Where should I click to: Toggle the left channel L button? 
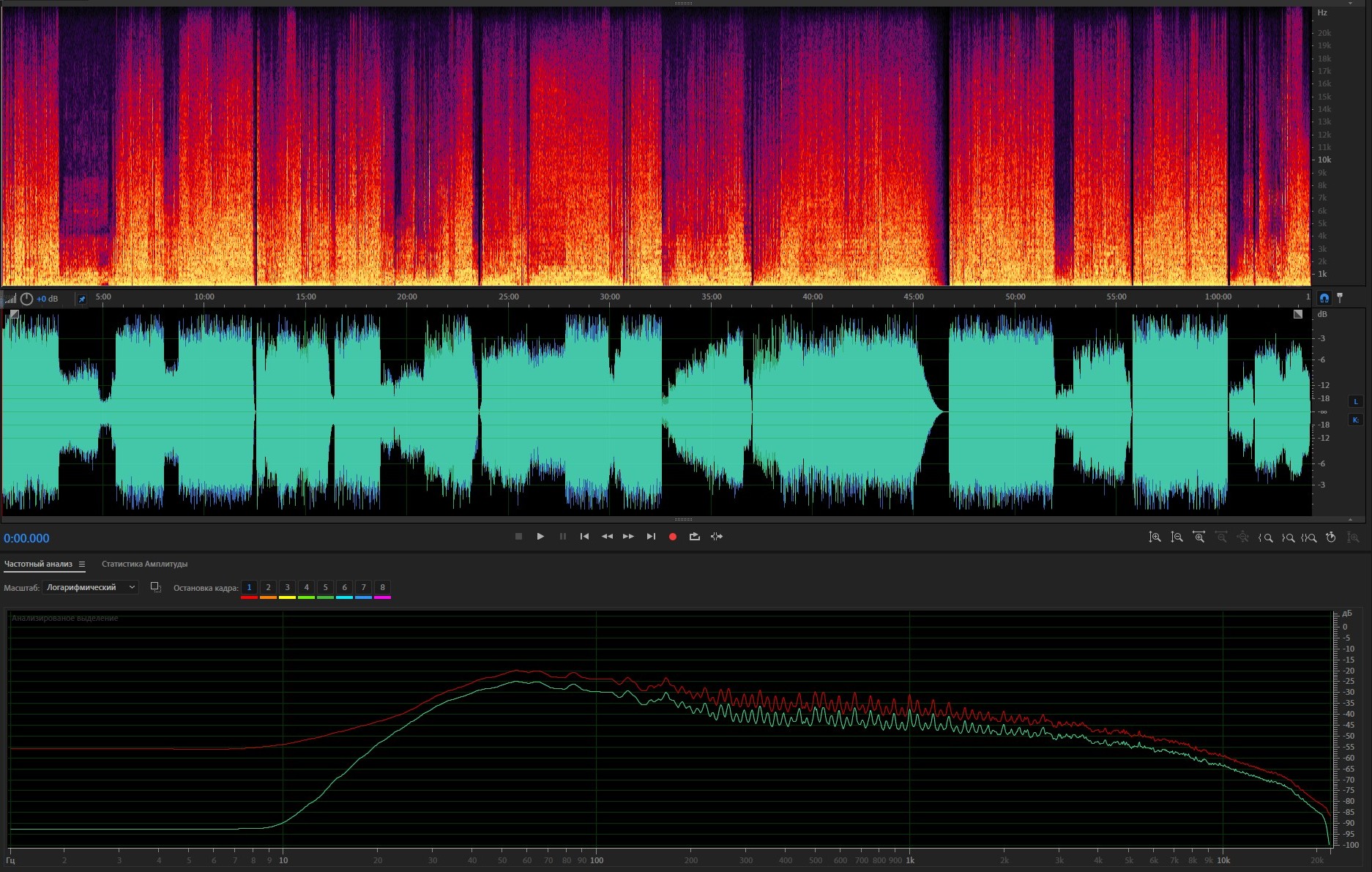pos(1355,401)
